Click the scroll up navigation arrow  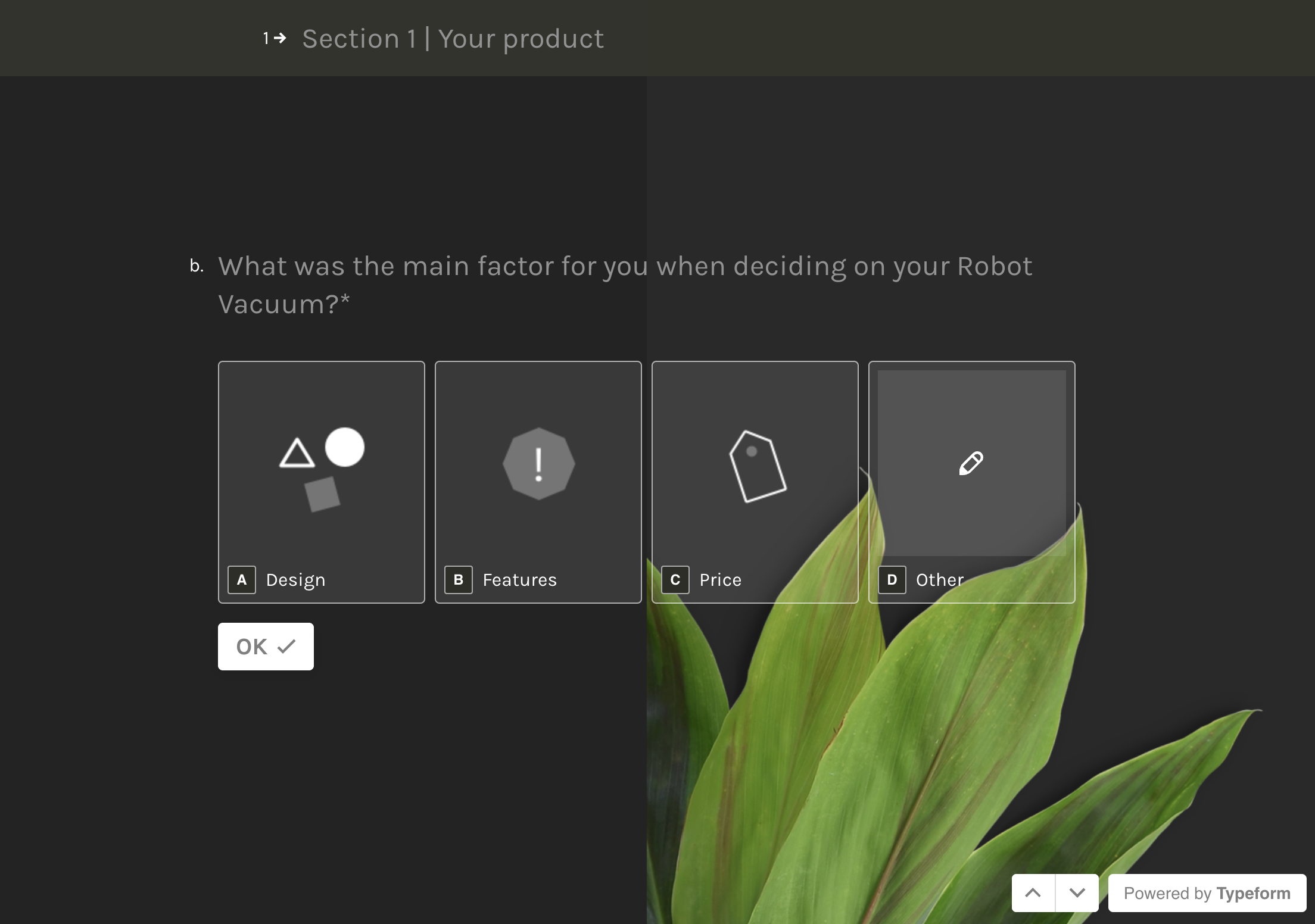(1033, 893)
